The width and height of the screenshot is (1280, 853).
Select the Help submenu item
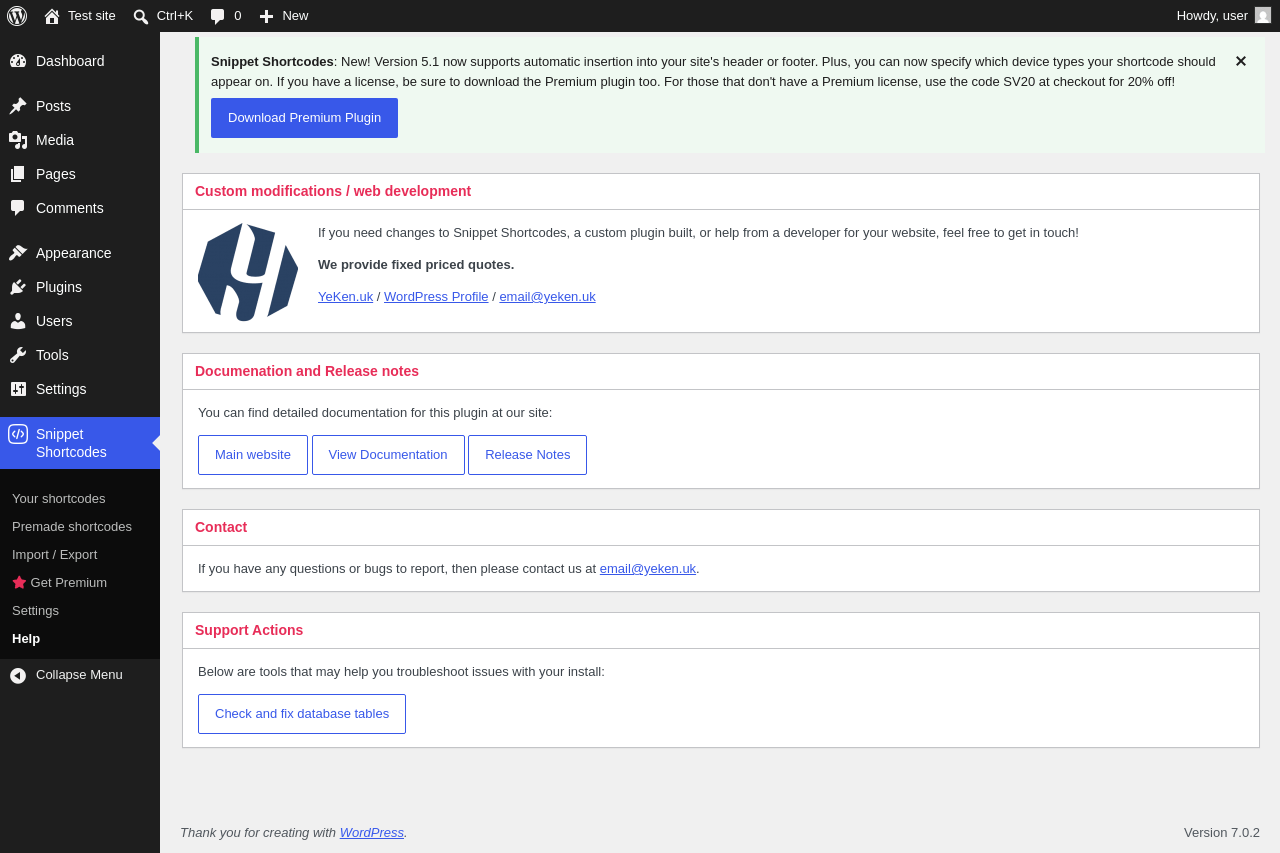(x=26, y=638)
